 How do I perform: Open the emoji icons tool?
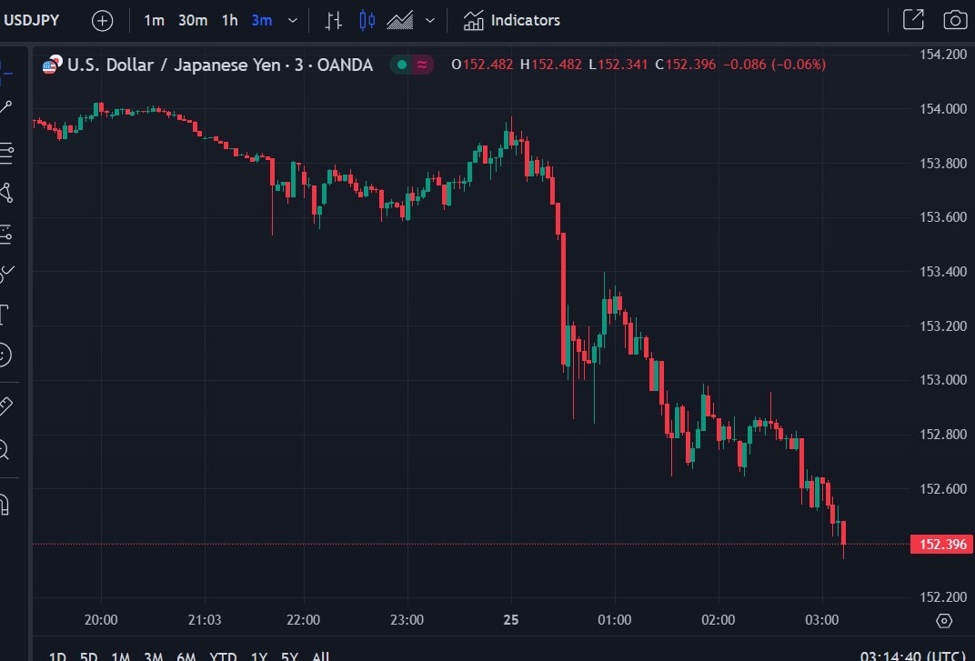[4, 354]
